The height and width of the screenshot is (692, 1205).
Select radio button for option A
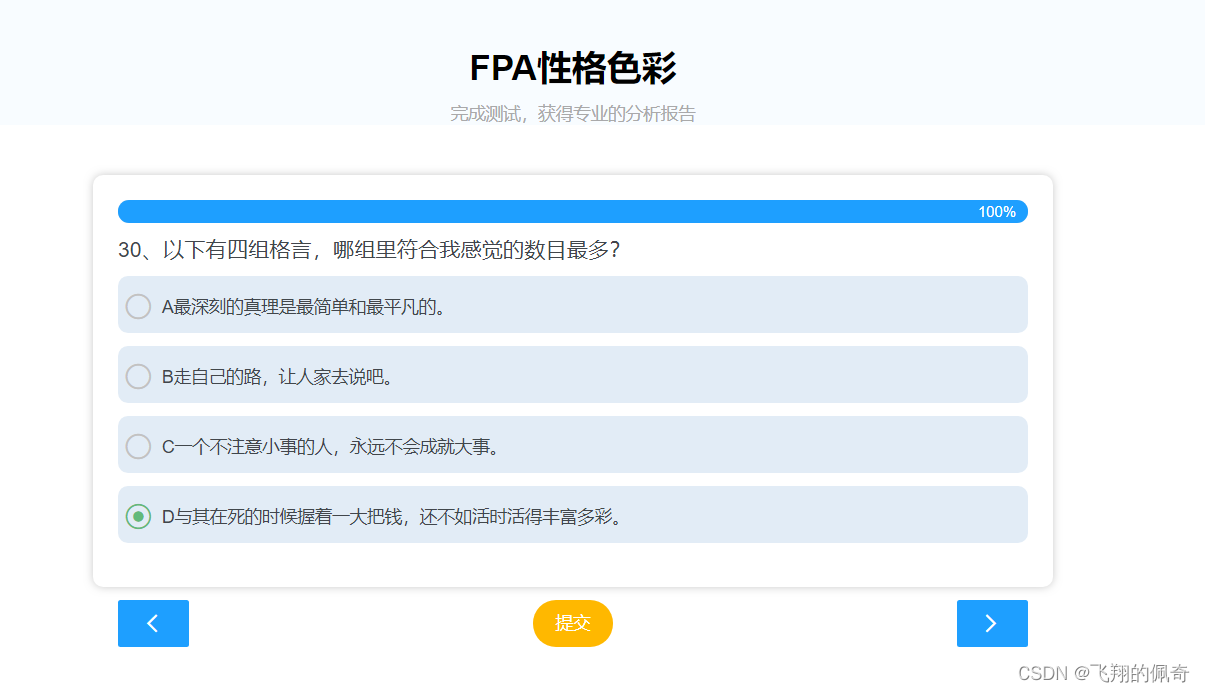pyautogui.click(x=138, y=306)
